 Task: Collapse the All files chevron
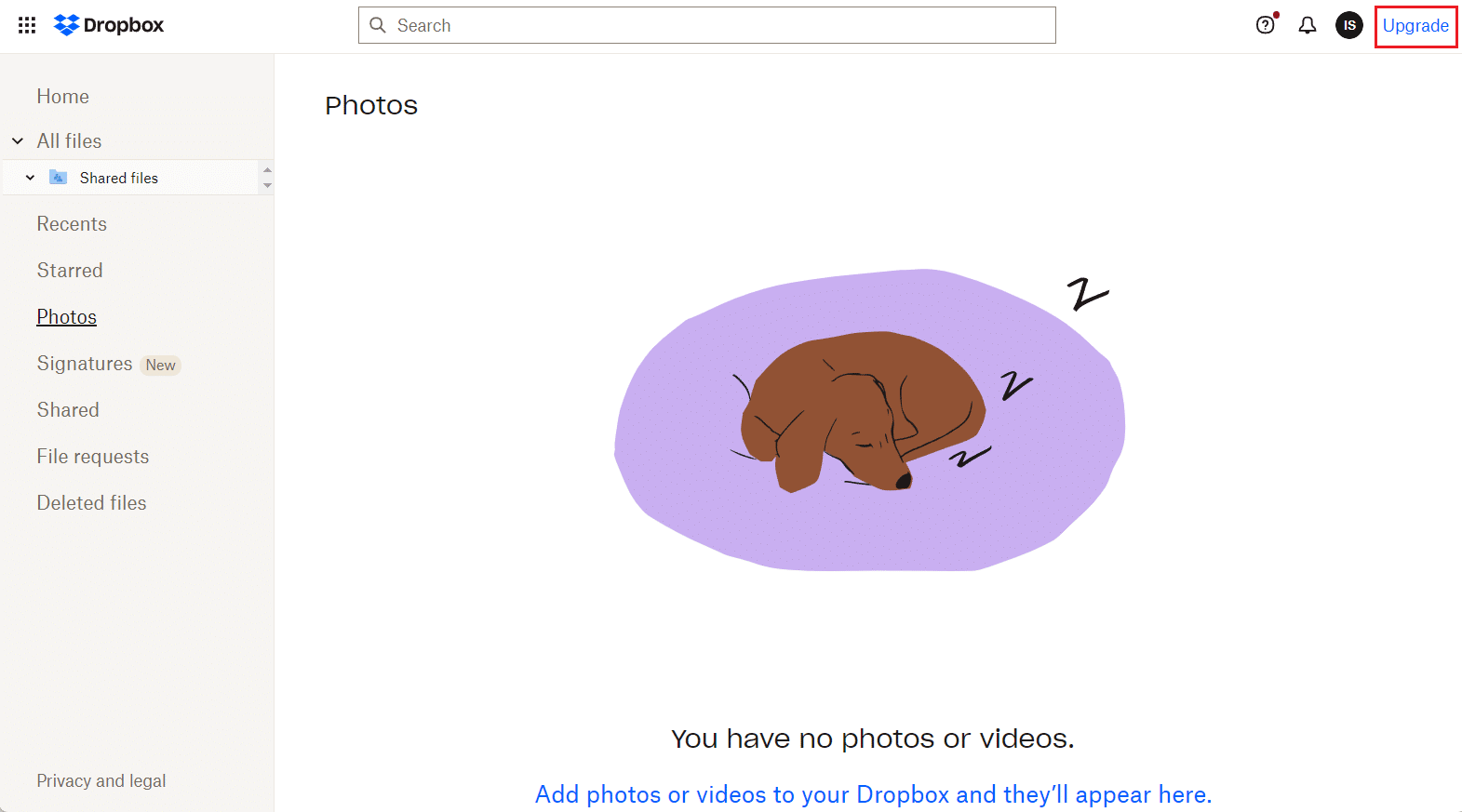coord(18,141)
